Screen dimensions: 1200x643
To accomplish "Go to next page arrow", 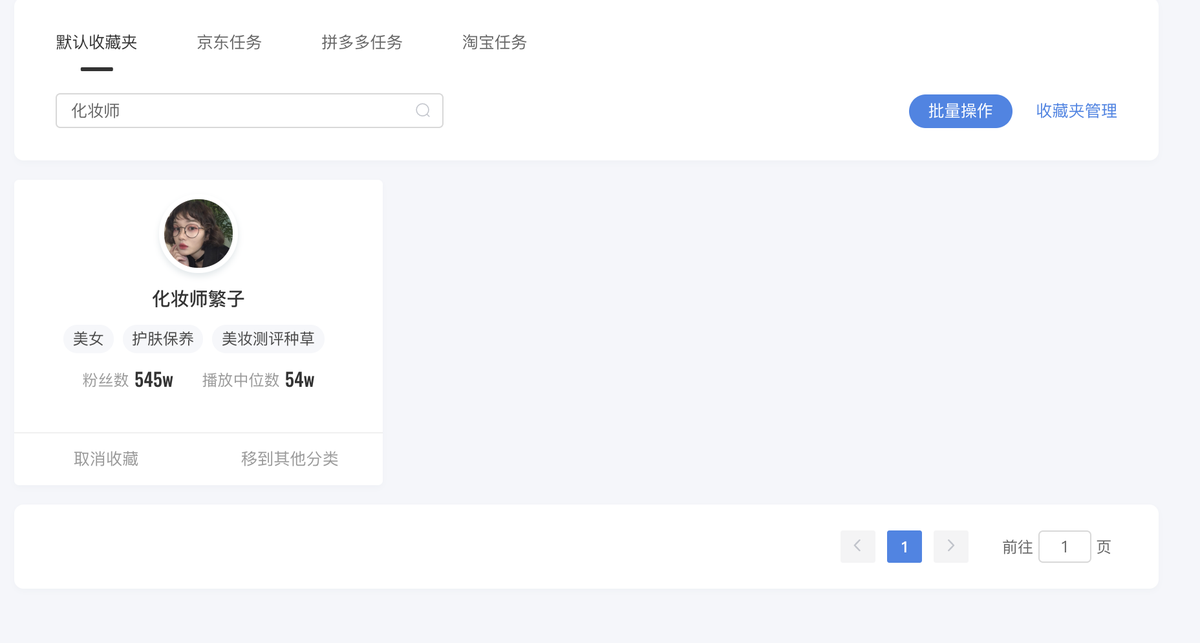I will pyautogui.click(x=950, y=546).
